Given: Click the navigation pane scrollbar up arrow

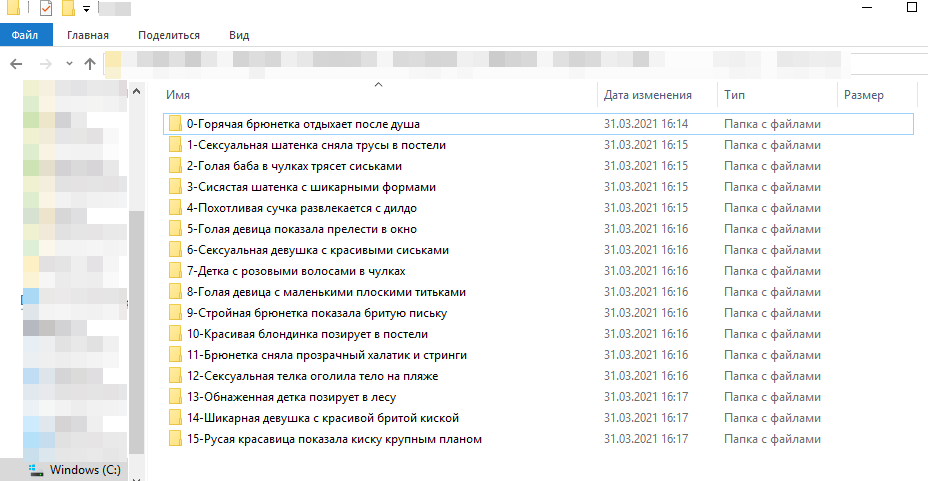Looking at the screenshot, I should 137,91.
